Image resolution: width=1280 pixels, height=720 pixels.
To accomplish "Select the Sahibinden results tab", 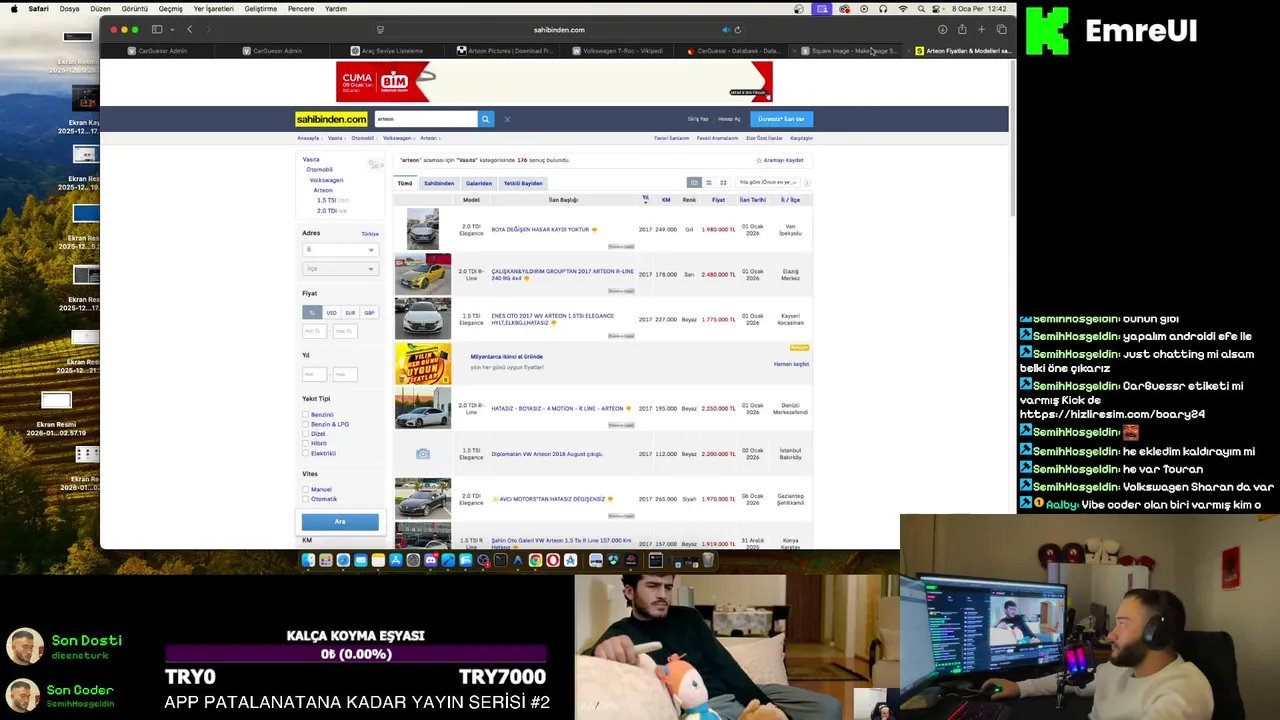I will coord(439,183).
